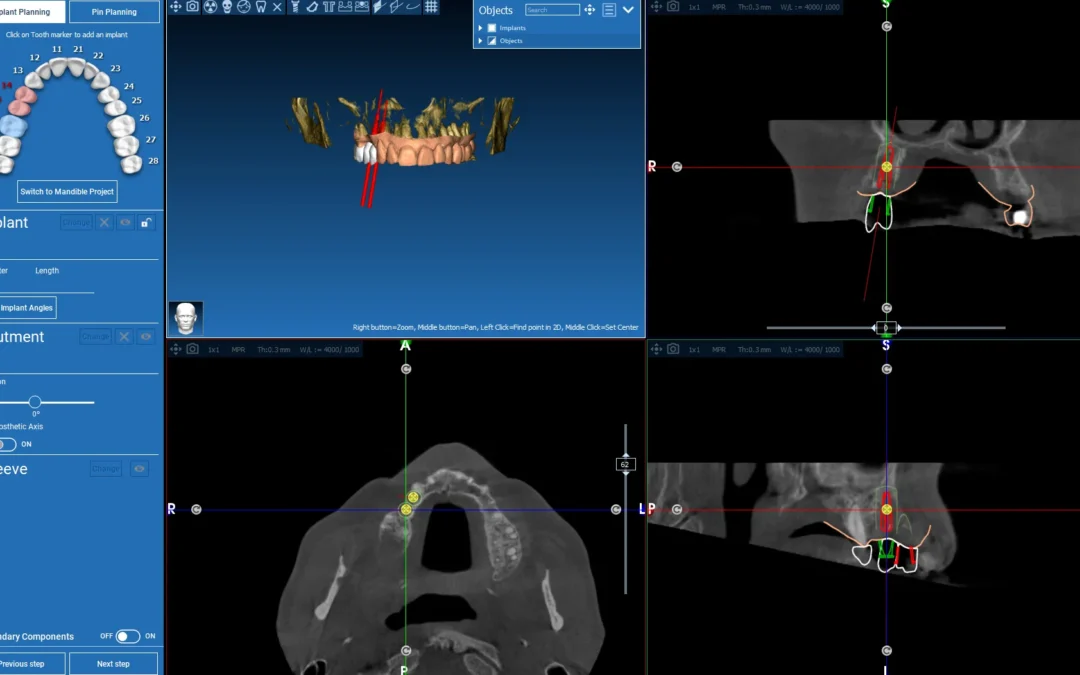Open the MPR mode option in the sagittal view

tap(719, 350)
